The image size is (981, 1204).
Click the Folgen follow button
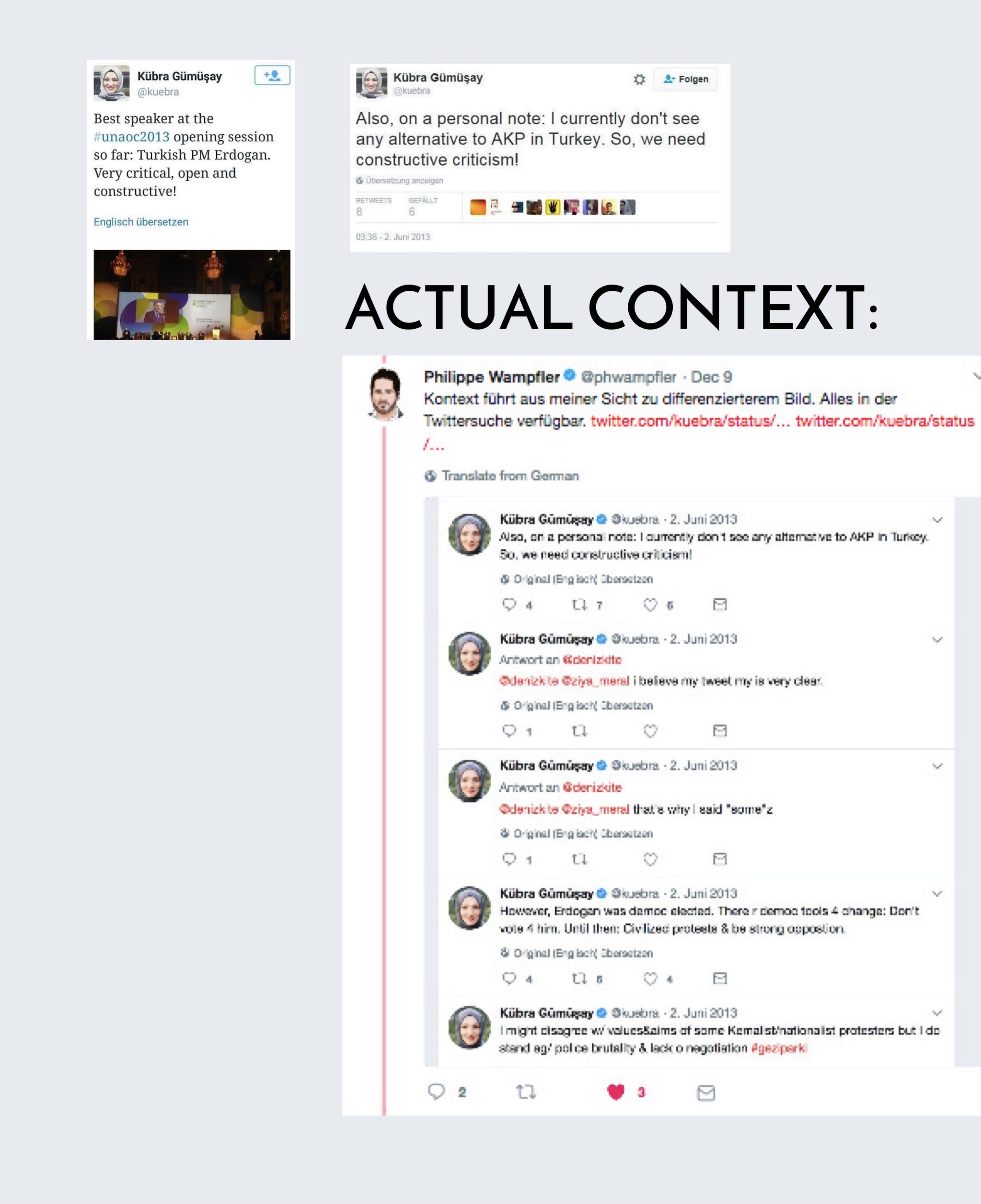(x=685, y=79)
